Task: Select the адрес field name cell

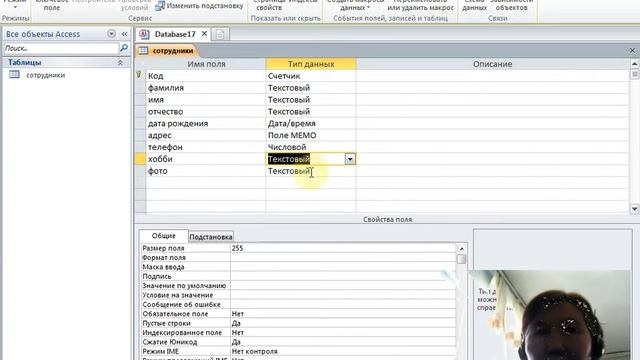Action: coord(206,135)
